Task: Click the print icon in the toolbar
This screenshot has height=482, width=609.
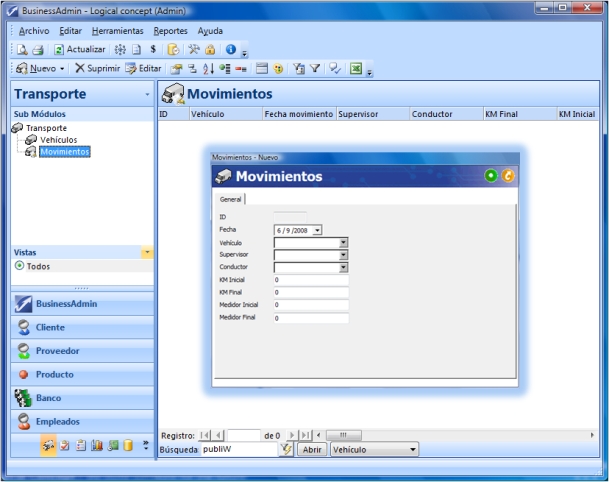Action: (37, 48)
